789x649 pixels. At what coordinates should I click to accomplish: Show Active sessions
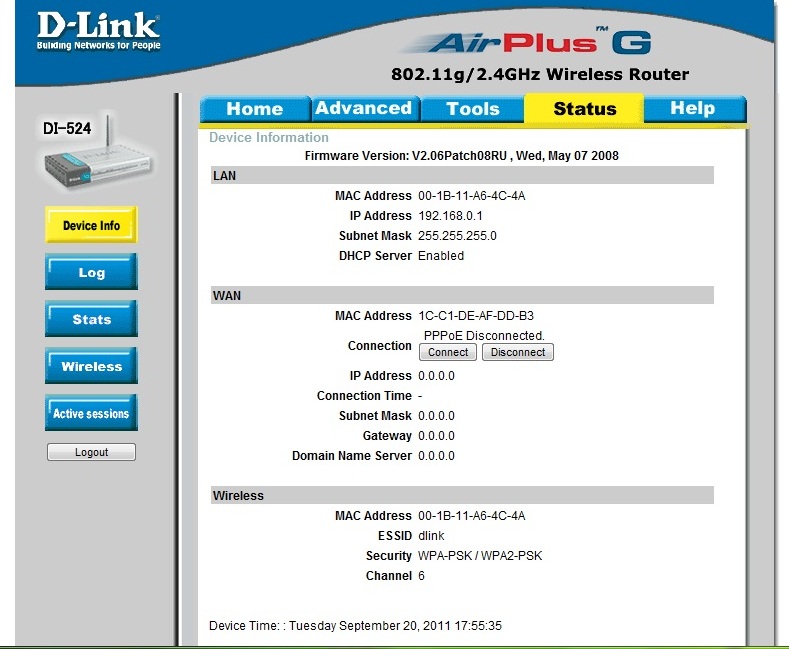pyautogui.click(x=91, y=413)
